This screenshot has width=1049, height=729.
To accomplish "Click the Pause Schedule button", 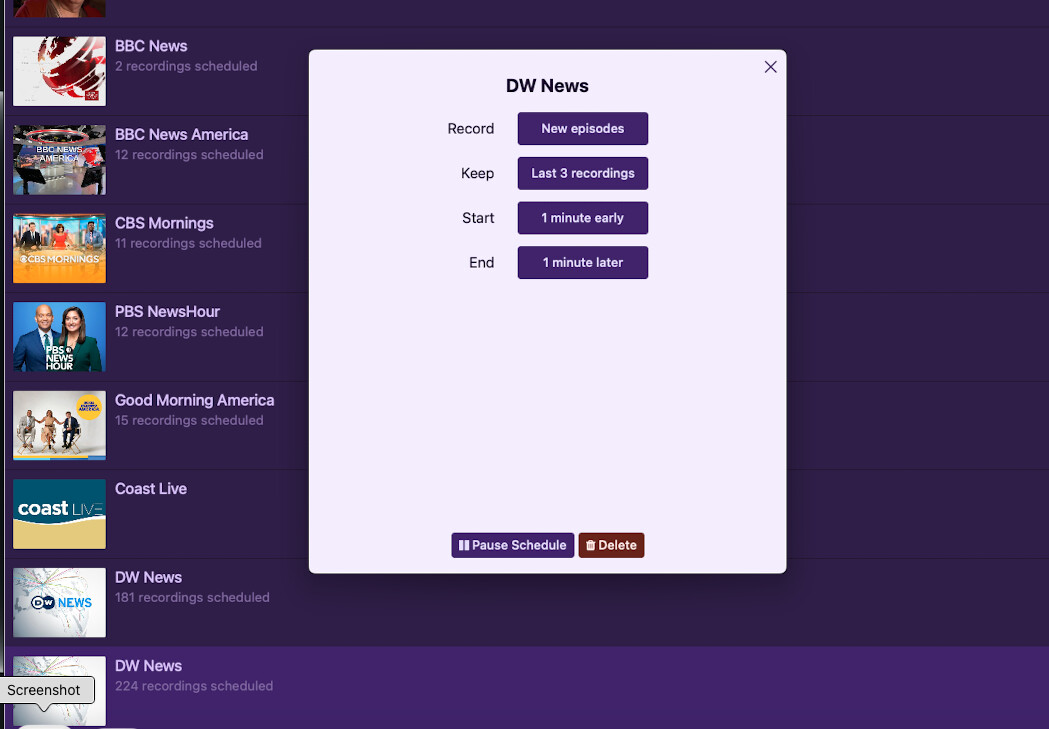I will pyautogui.click(x=513, y=545).
